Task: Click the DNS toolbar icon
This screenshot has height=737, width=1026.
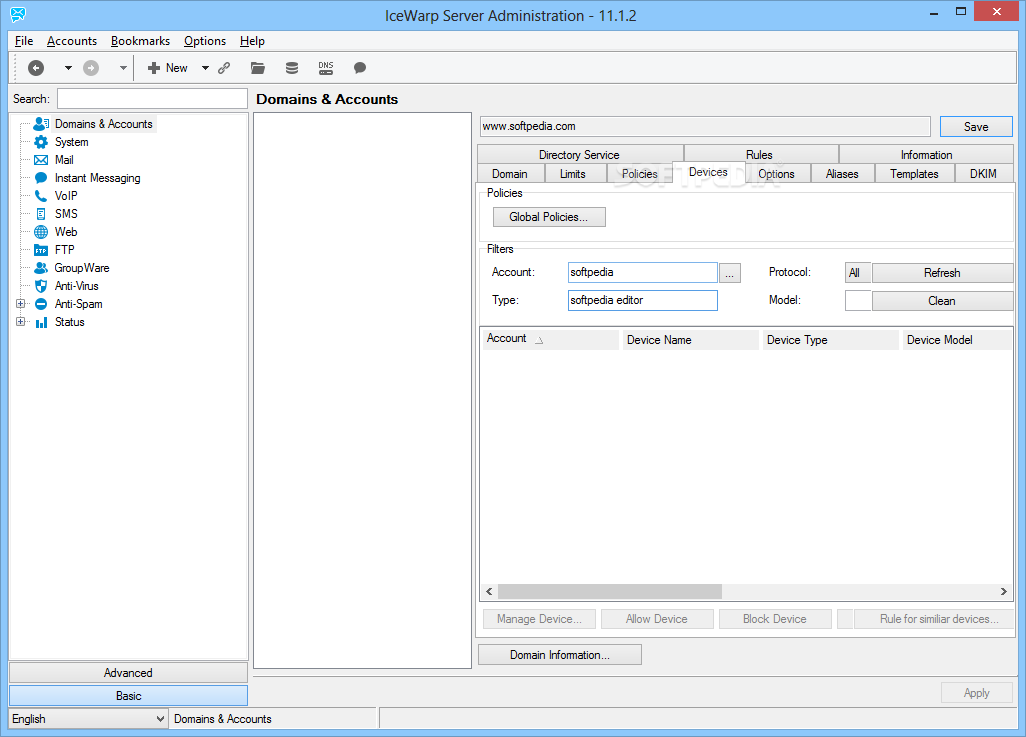Action: point(326,67)
